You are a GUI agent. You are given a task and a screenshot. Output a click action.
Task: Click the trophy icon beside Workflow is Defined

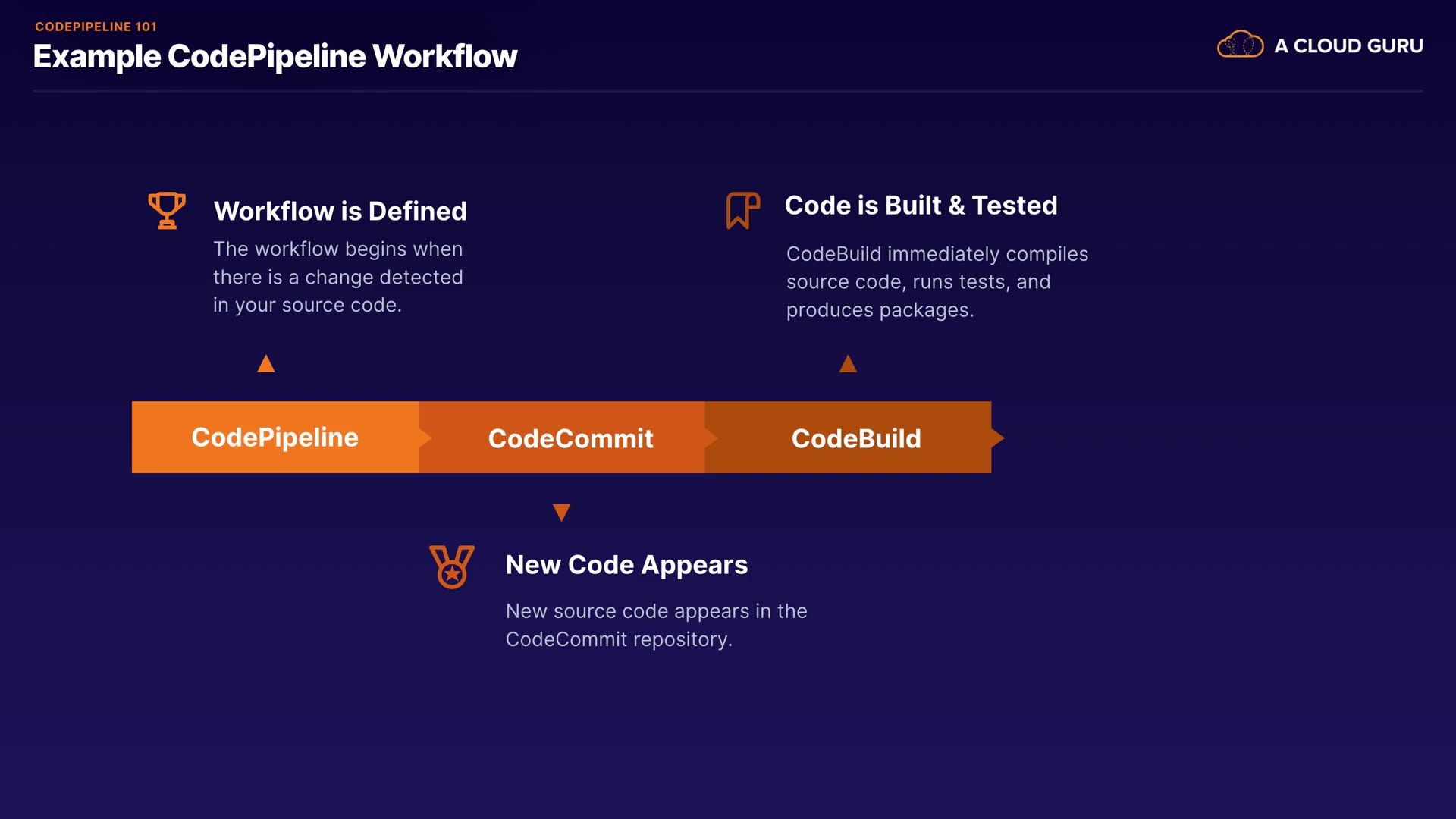[x=167, y=210]
